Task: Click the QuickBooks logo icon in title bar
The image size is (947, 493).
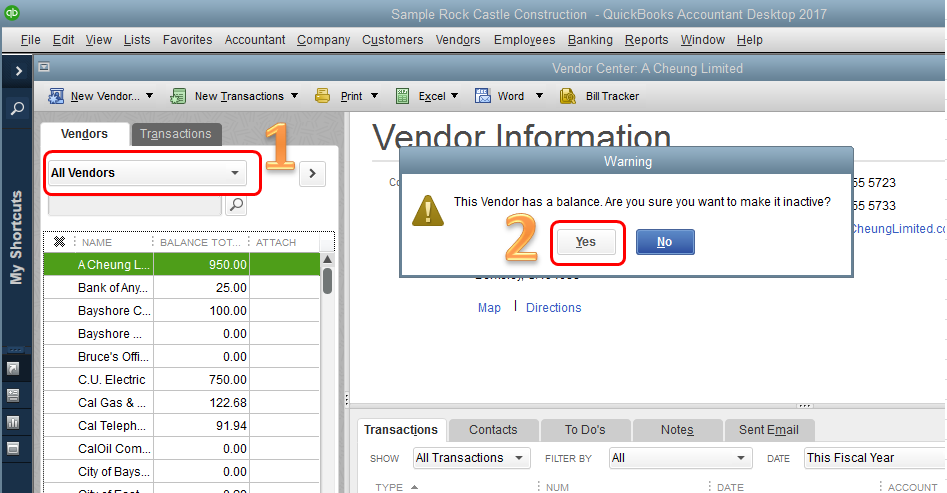Action: [x=11, y=13]
